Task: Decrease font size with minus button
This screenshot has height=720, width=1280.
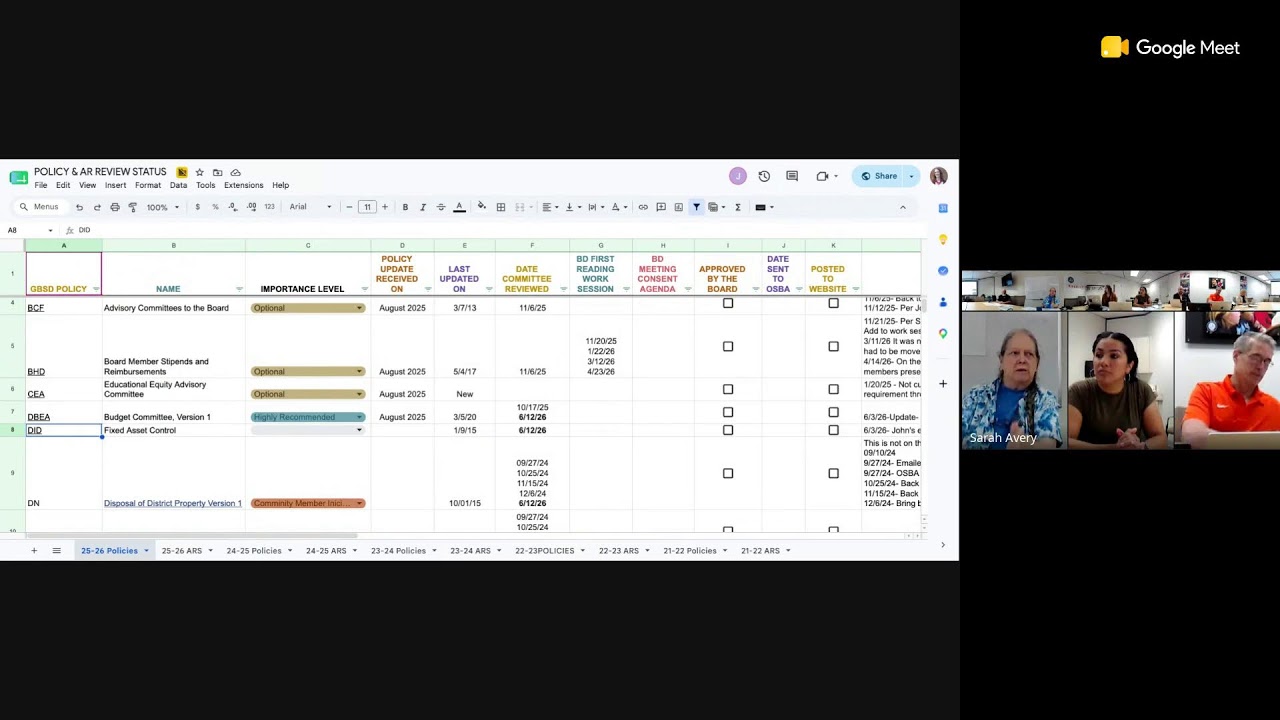Action: click(349, 207)
